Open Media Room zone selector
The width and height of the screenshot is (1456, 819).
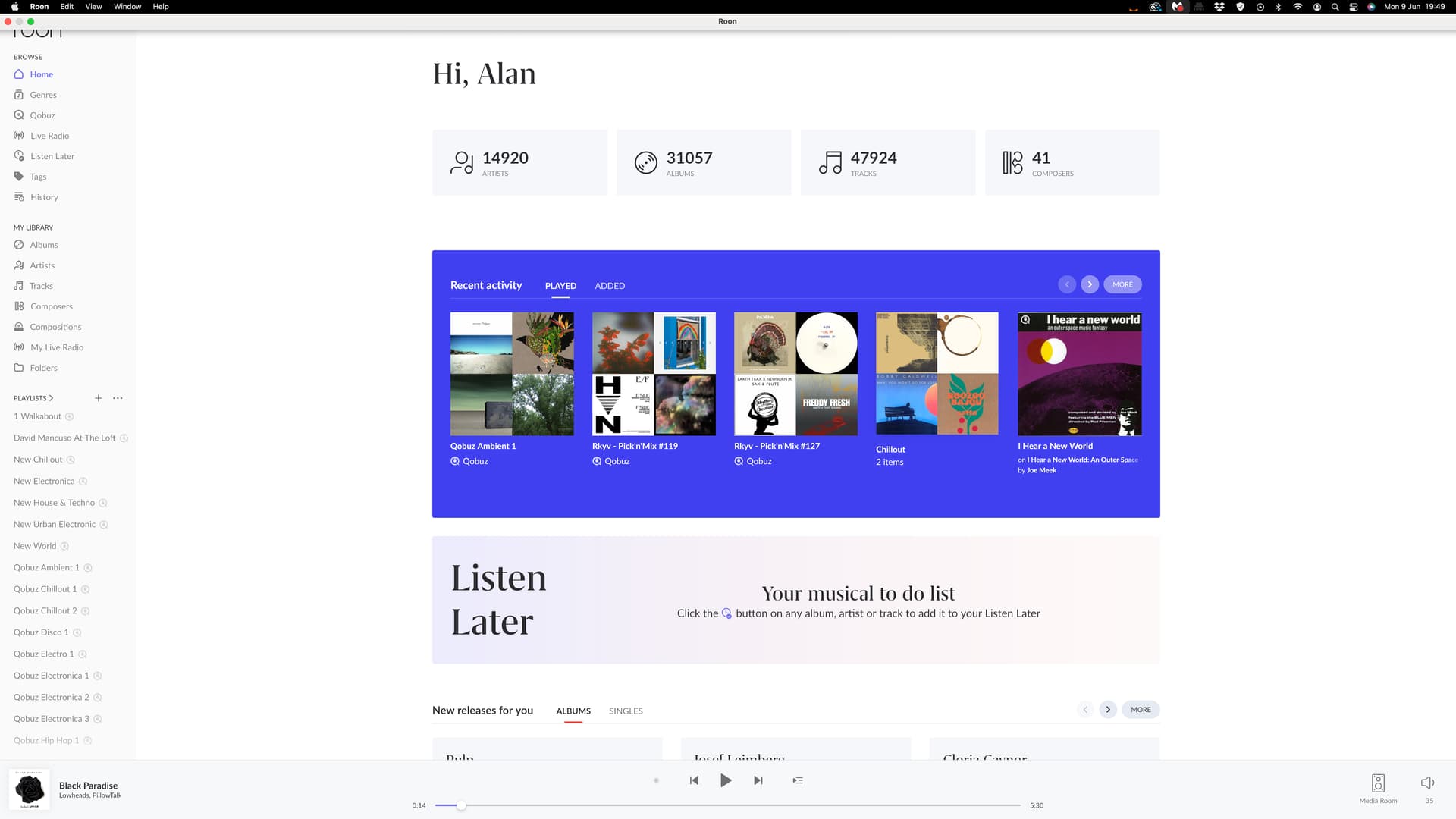1378,789
